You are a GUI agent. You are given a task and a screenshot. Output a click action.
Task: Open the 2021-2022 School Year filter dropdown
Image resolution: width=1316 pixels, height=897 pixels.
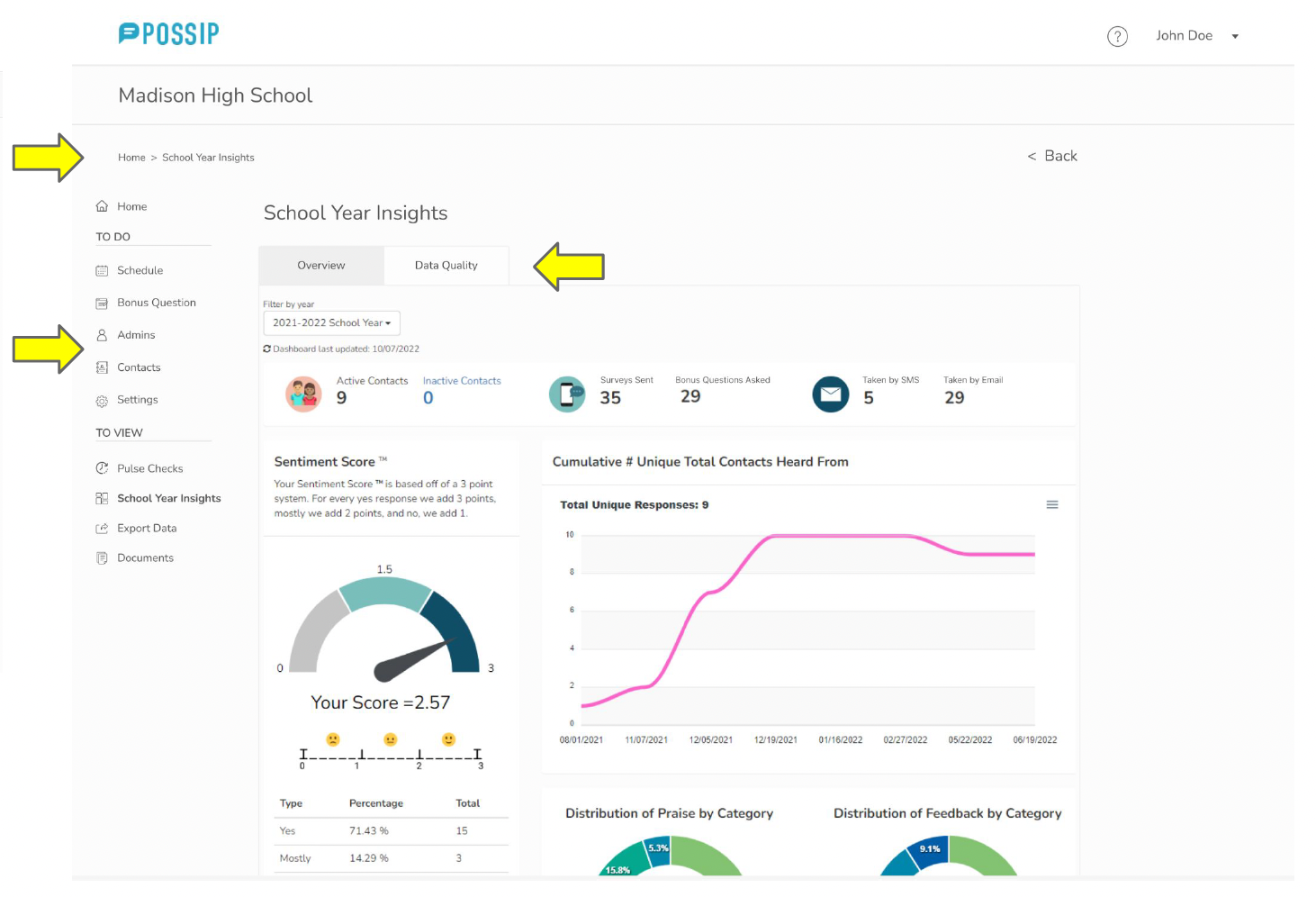pyautogui.click(x=331, y=323)
